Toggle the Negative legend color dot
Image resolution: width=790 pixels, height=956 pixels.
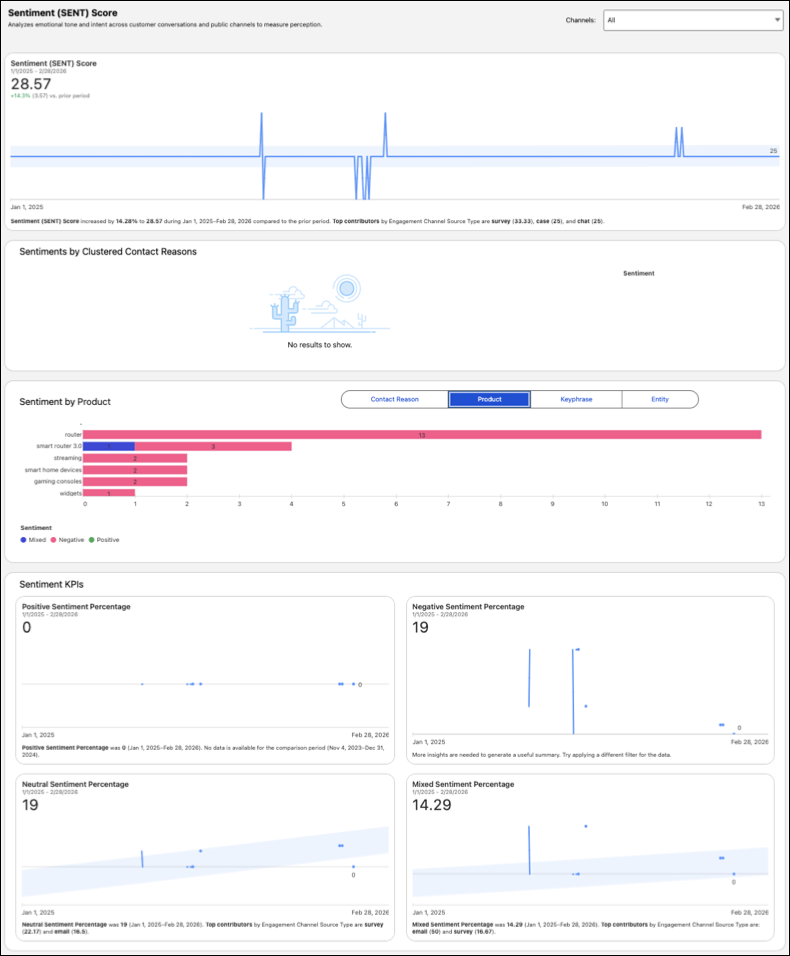click(x=53, y=540)
